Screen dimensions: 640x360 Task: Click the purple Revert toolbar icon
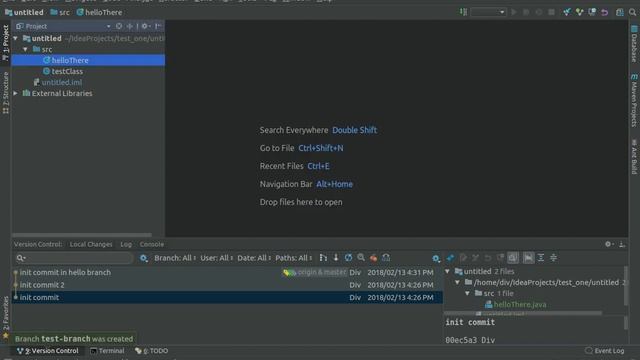click(605, 12)
